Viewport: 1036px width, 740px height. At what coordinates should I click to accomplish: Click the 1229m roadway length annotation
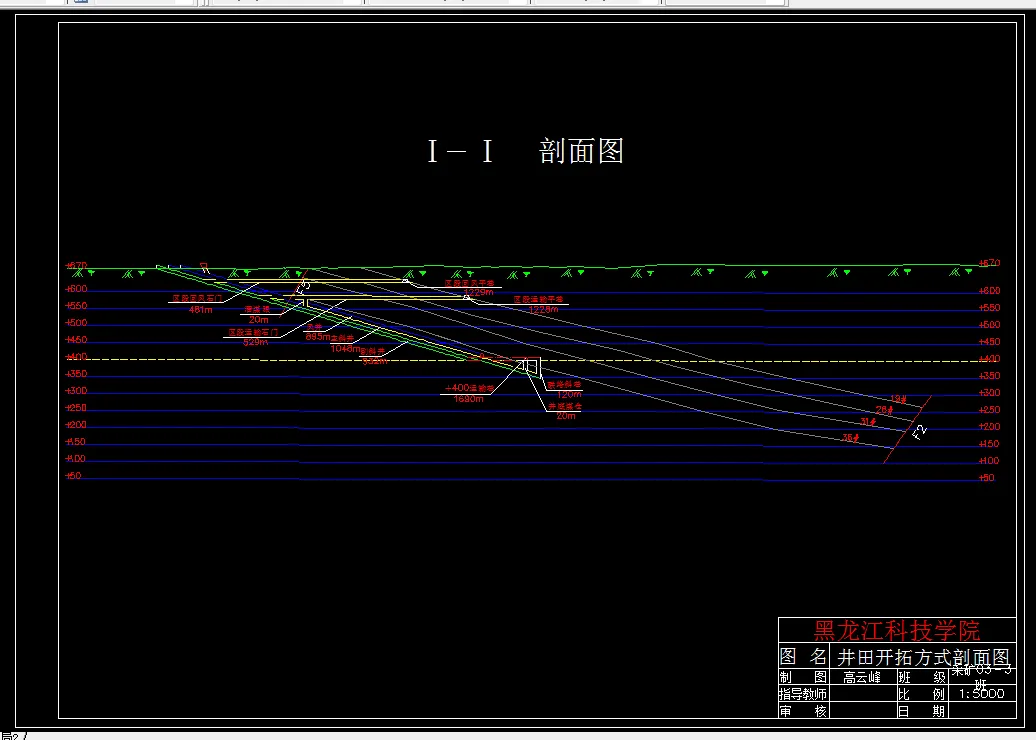[x=478, y=292]
